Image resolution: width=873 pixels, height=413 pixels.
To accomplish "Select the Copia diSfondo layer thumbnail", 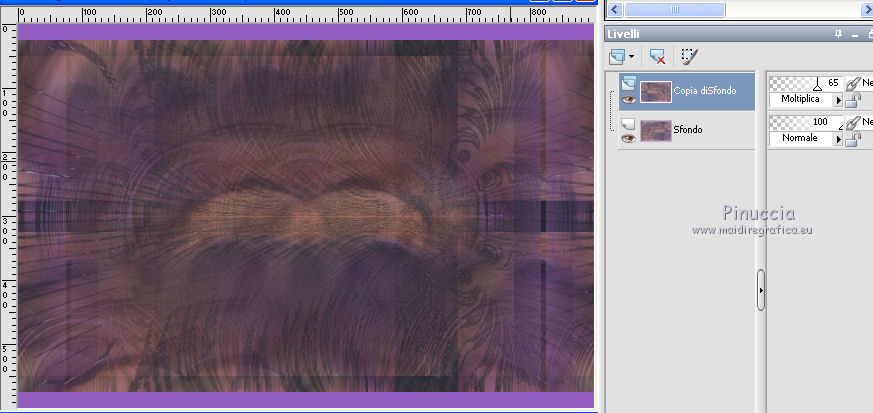I will (x=655, y=92).
